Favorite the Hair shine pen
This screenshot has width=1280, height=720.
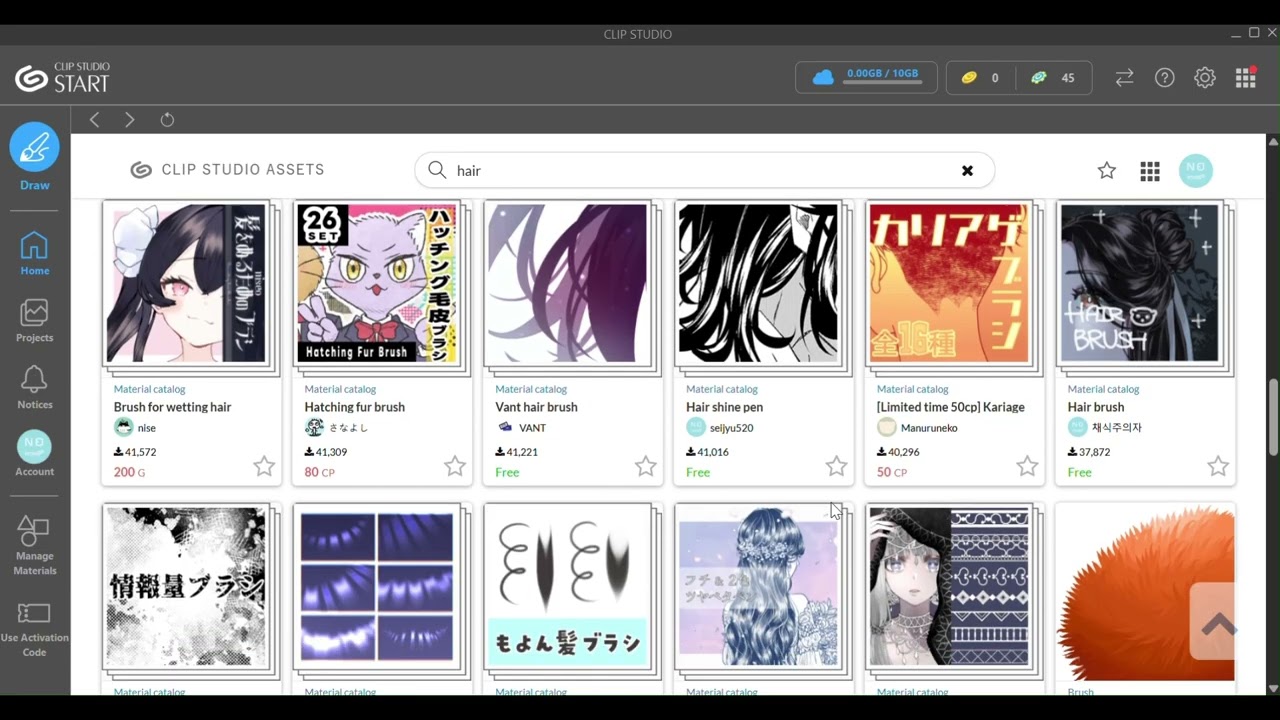(836, 466)
